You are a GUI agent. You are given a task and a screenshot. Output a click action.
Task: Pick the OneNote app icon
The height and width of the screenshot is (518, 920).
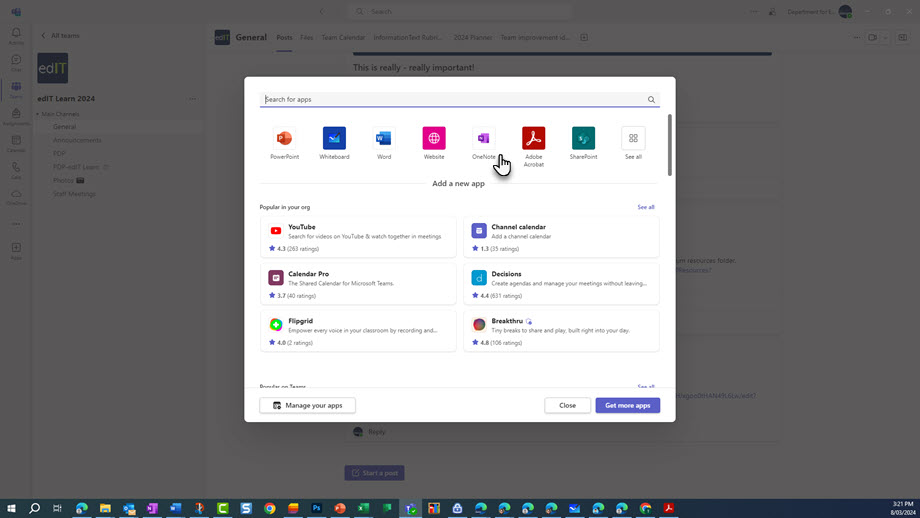tap(483, 138)
